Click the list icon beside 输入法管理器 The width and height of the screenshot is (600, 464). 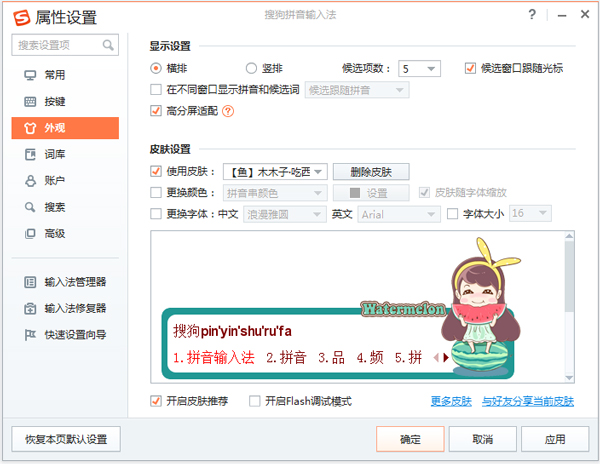(30, 282)
